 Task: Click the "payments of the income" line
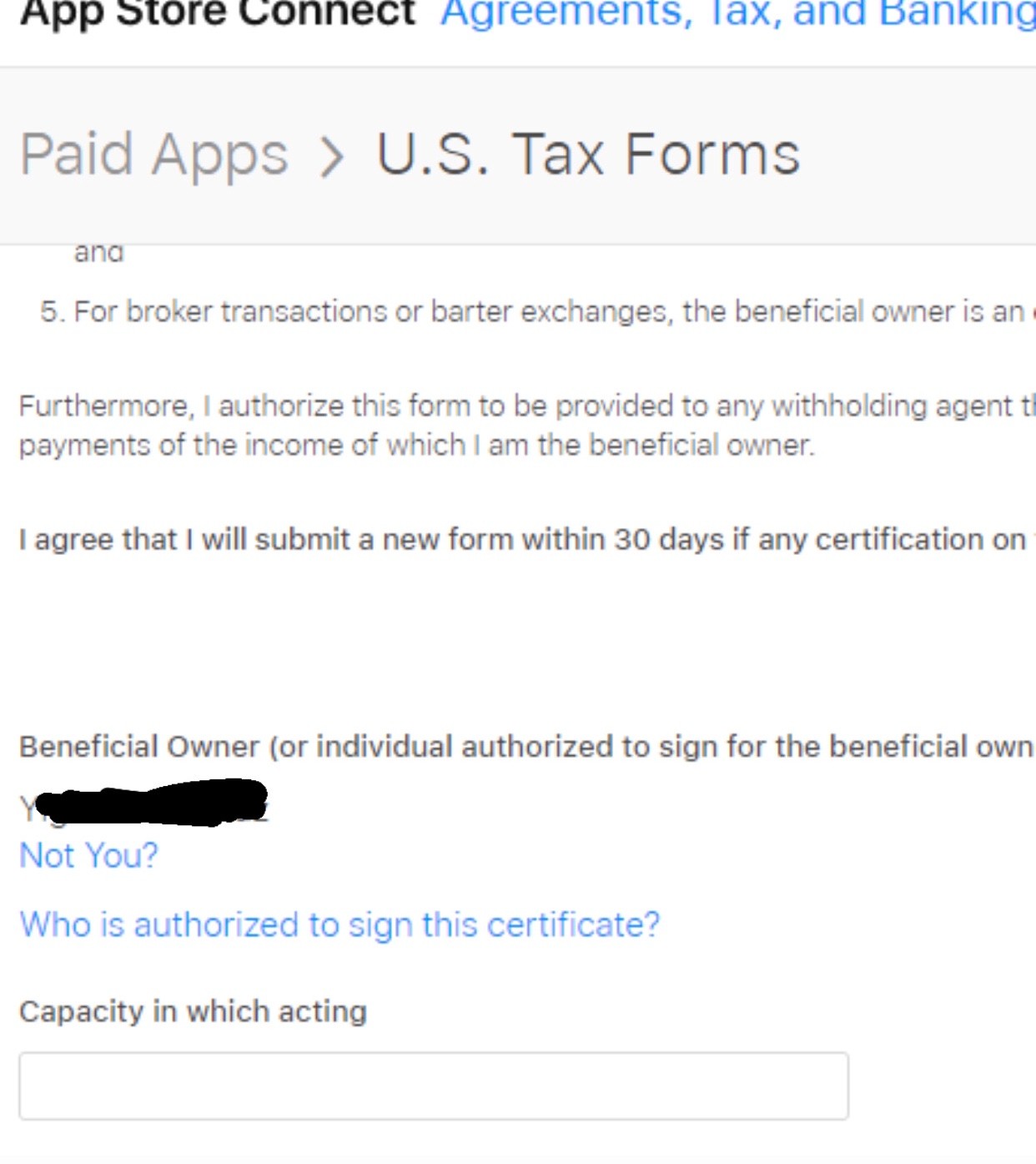pyautogui.click(x=416, y=445)
